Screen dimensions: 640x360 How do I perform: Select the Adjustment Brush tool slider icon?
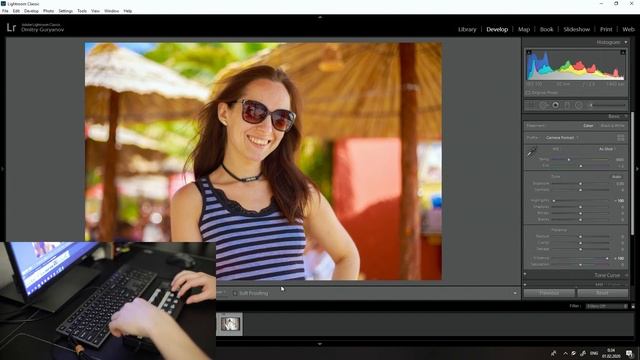607,105
